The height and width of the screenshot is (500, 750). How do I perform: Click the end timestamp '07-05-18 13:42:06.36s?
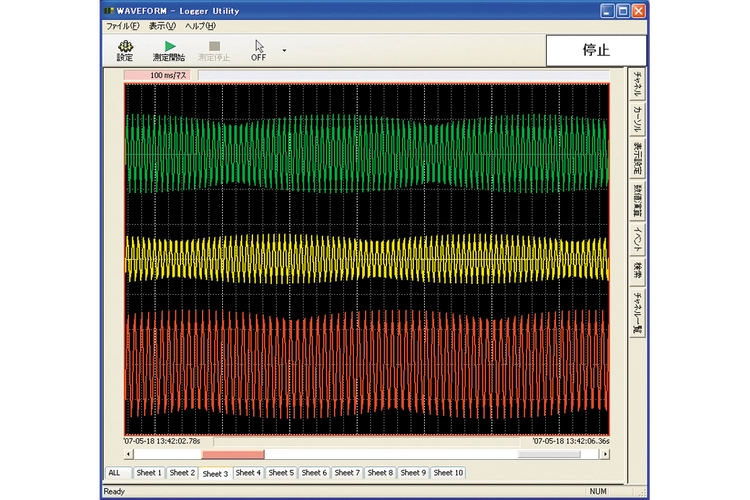pos(571,441)
